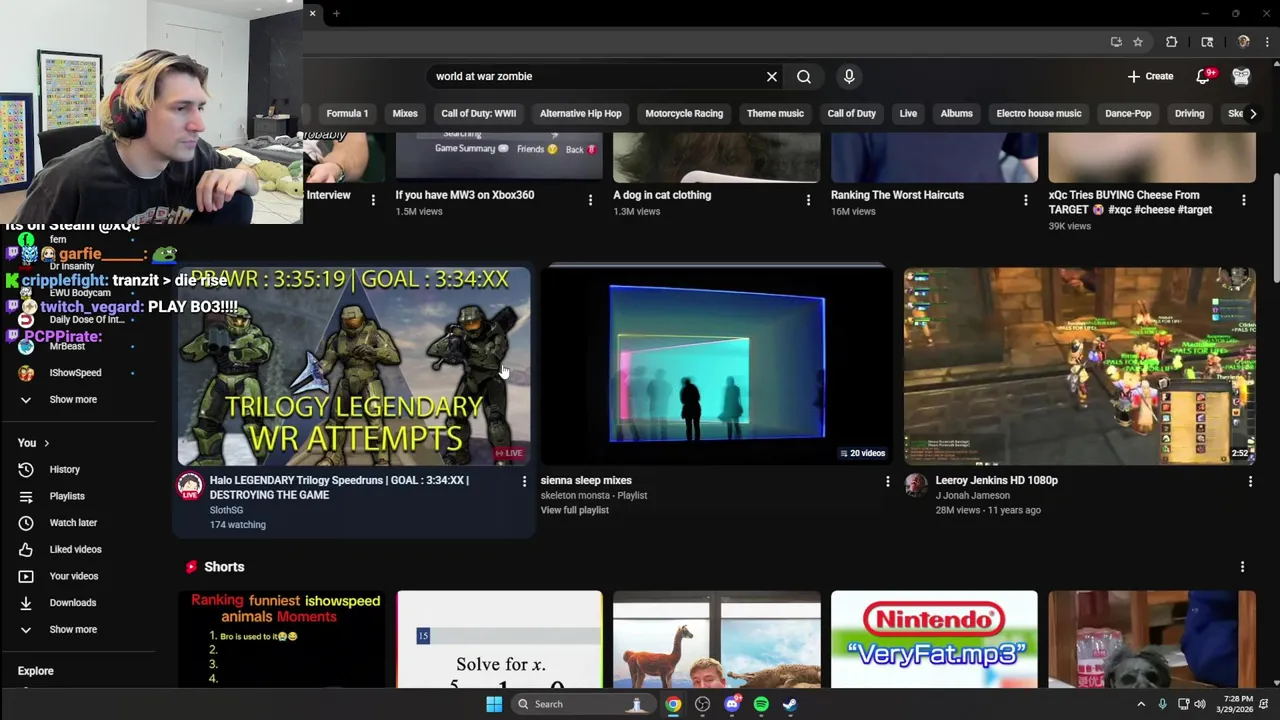Open the IShowSpeed subscription
1280x720 pixels.
click(x=76, y=373)
